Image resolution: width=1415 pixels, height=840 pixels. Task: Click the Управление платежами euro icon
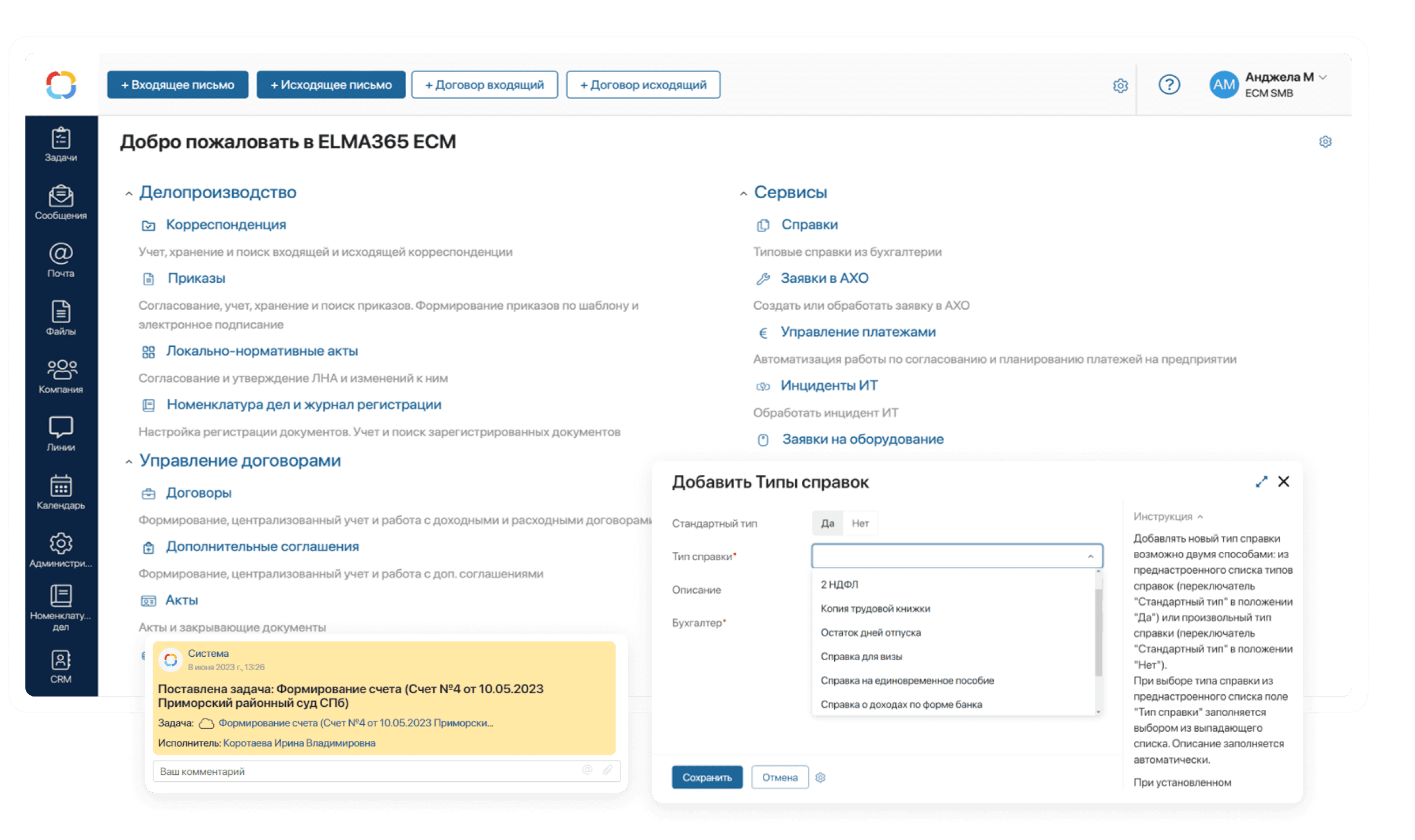pos(763,332)
